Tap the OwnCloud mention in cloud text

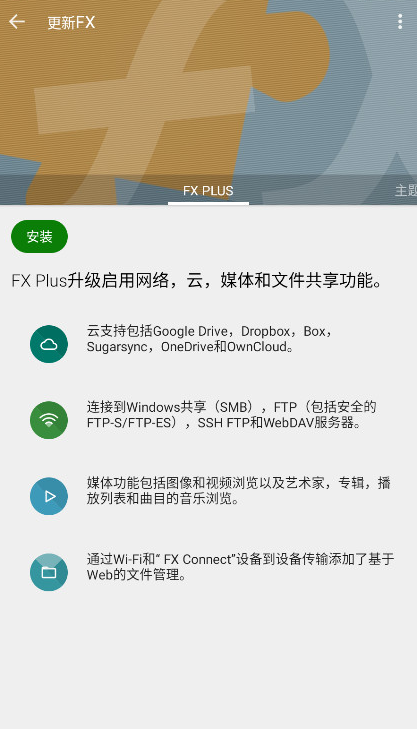point(257,347)
